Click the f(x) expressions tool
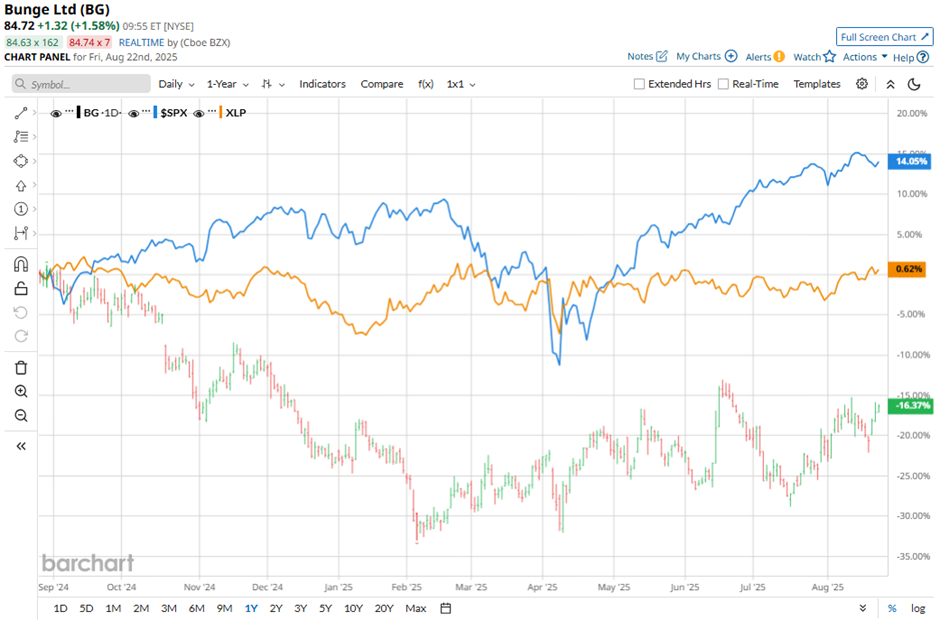This screenshot has width=940, height=621. (426, 85)
